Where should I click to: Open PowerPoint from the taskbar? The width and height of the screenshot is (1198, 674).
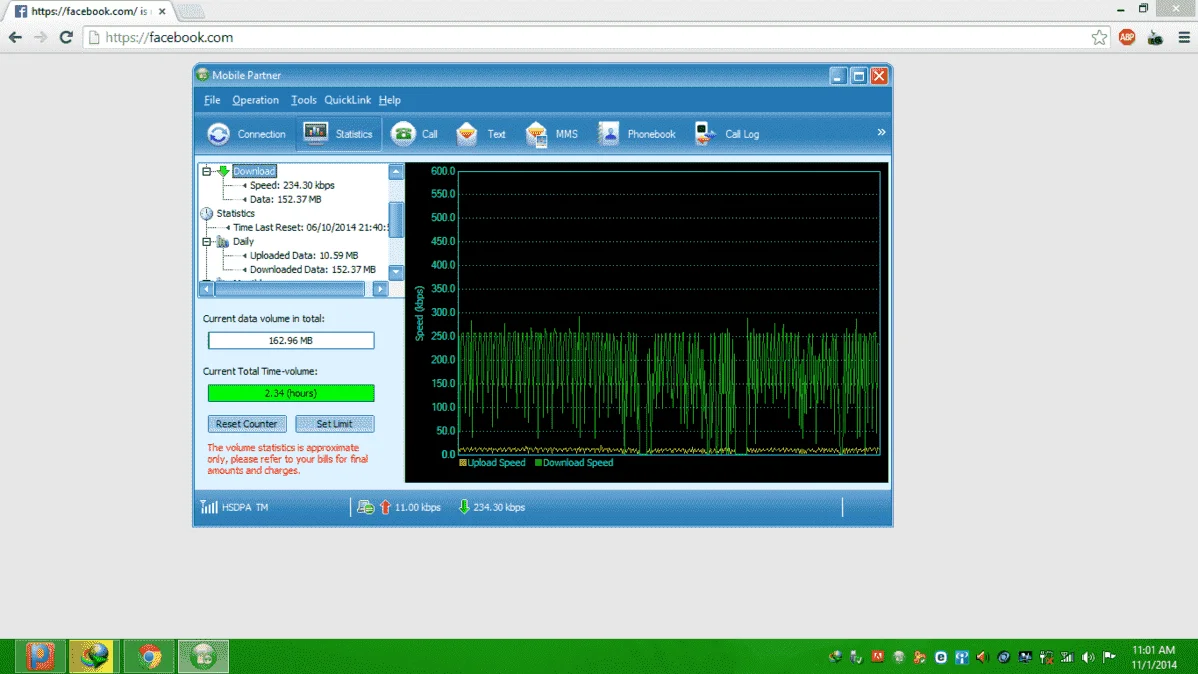point(40,656)
